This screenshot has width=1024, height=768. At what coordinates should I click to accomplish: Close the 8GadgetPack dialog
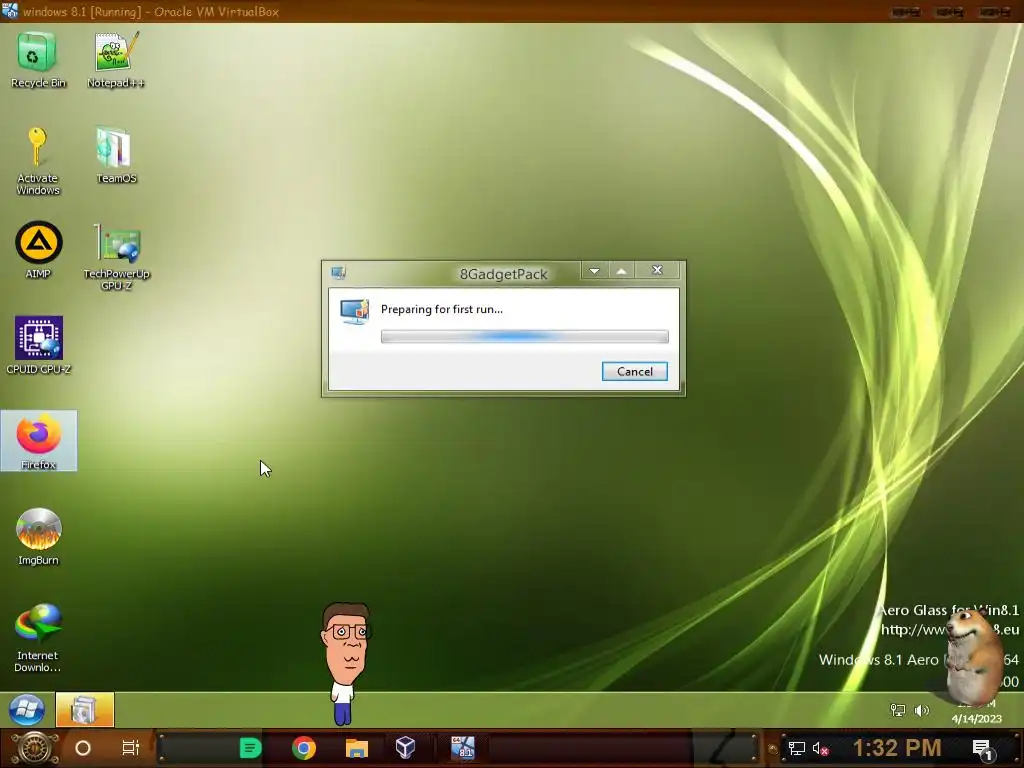coord(657,270)
